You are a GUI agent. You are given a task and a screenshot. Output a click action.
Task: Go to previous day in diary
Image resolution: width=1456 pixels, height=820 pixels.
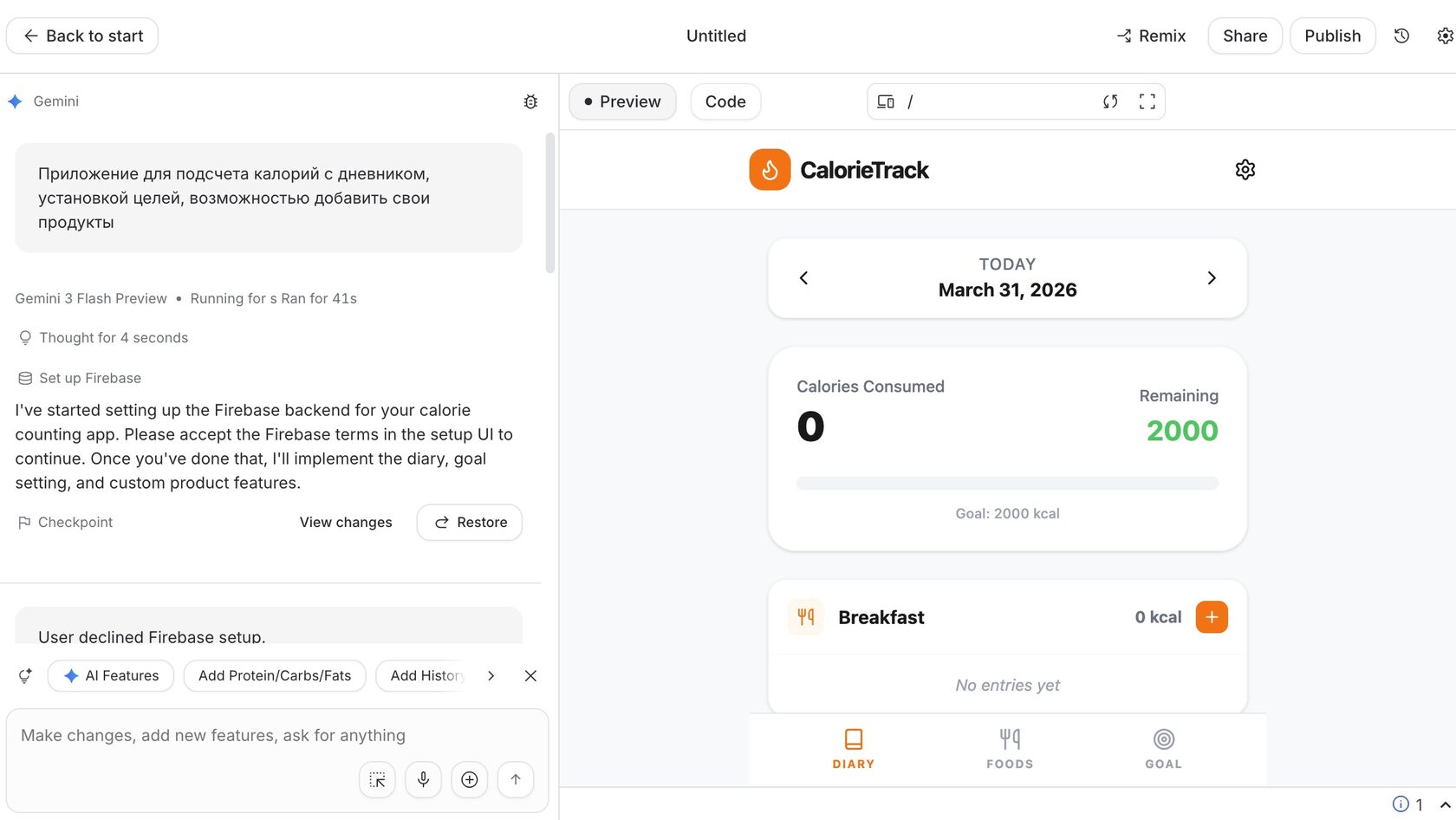click(x=803, y=278)
